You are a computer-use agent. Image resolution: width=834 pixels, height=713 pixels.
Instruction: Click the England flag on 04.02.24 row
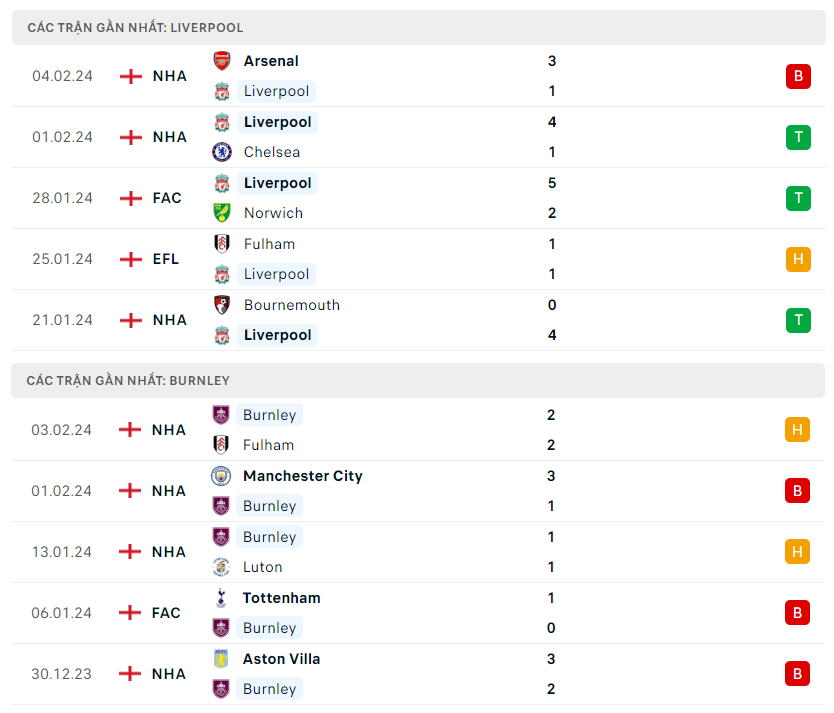pos(131,76)
